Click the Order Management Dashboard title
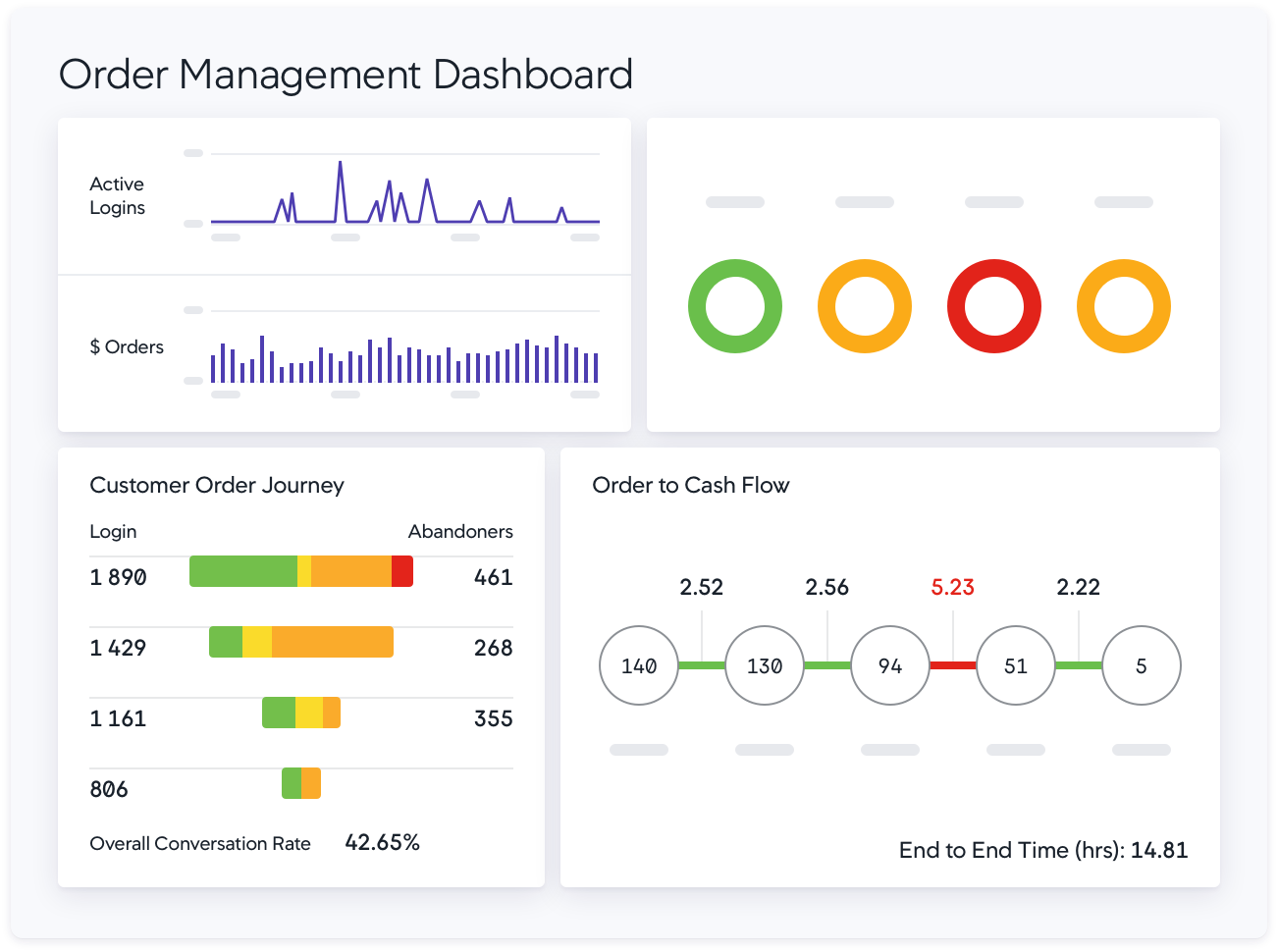 pos(346,75)
